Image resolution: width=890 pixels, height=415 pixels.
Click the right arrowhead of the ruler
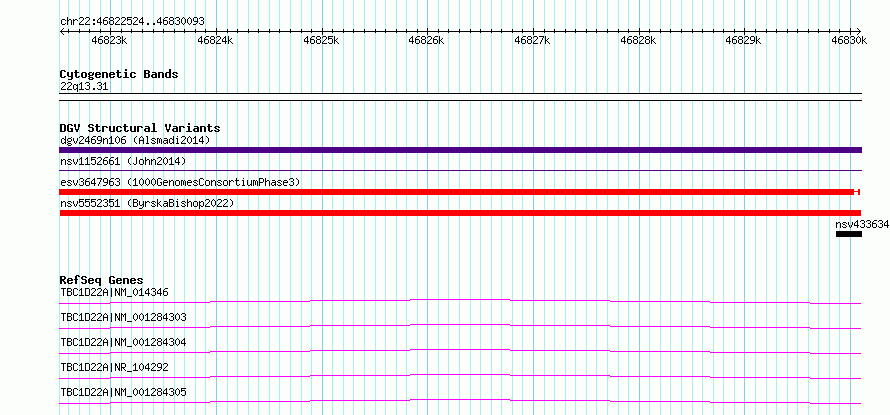(859, 31)
